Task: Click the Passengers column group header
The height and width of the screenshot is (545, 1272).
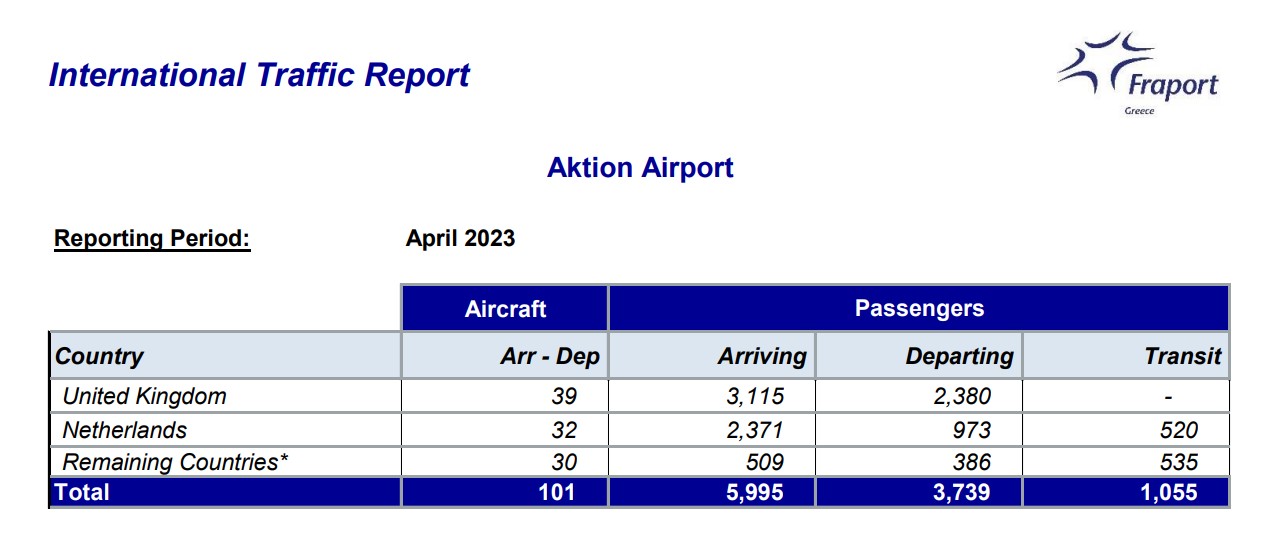Action: point(919,308)
